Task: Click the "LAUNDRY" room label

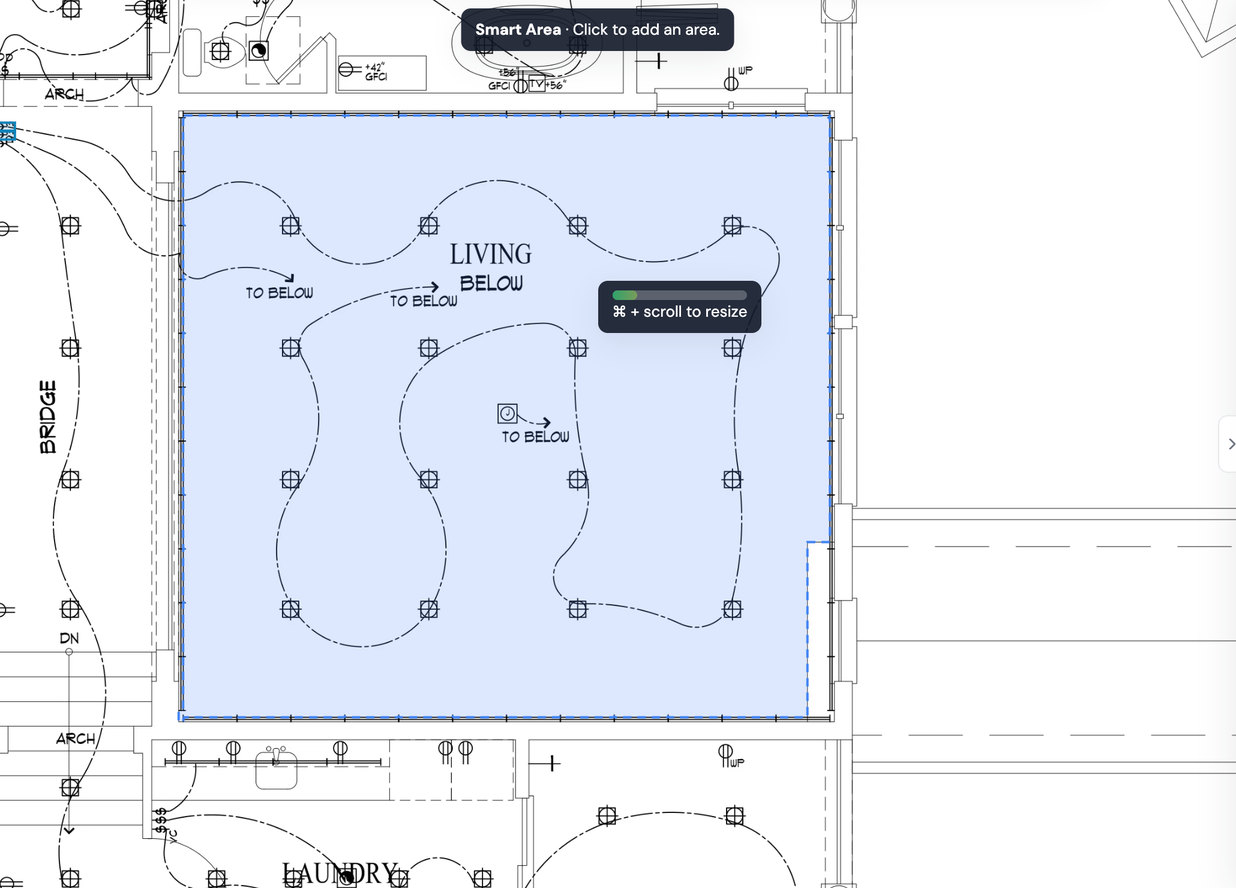Action: pos(340,873)
